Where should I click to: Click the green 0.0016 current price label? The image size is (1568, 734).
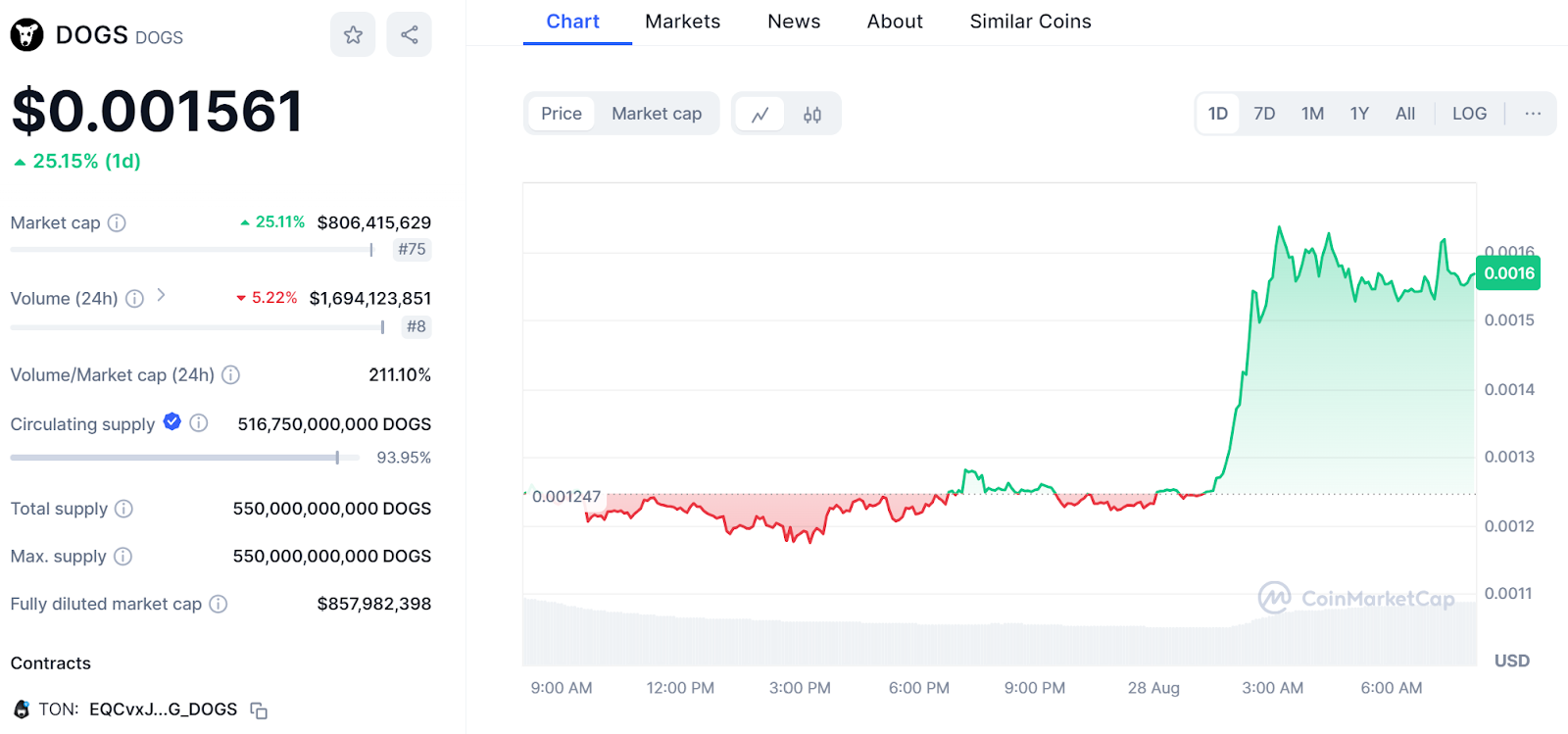click(x=1508, y=273)
